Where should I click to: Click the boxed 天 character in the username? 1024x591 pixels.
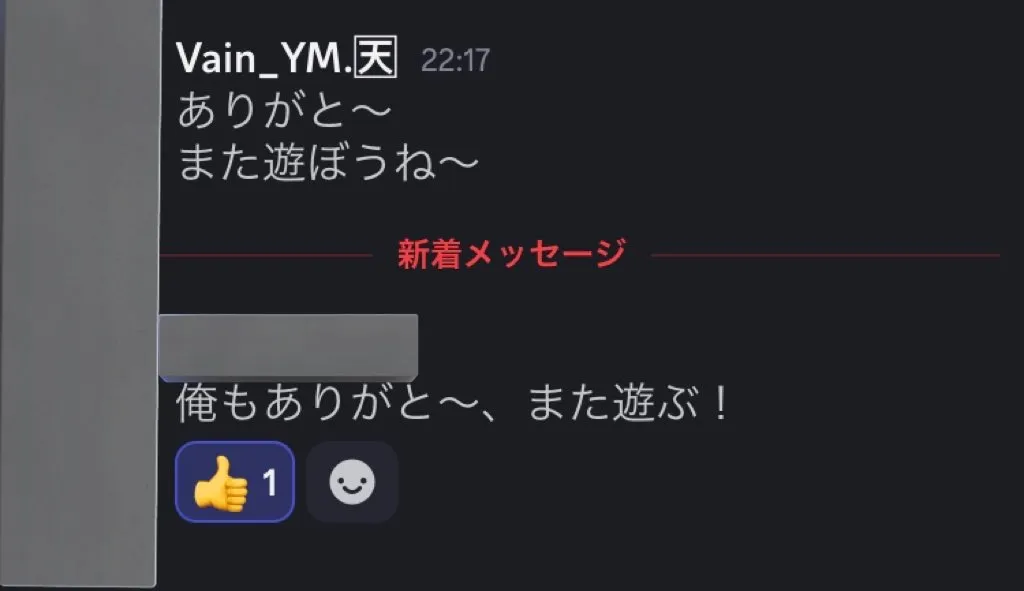(376, 58)
